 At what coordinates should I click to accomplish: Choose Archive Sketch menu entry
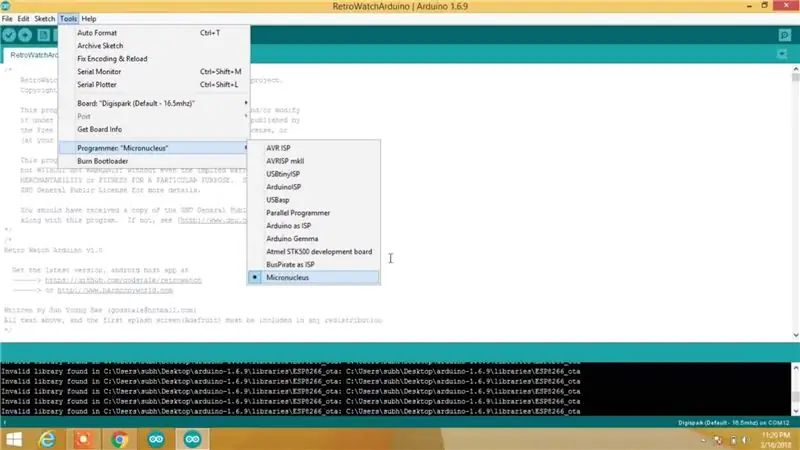154,46
